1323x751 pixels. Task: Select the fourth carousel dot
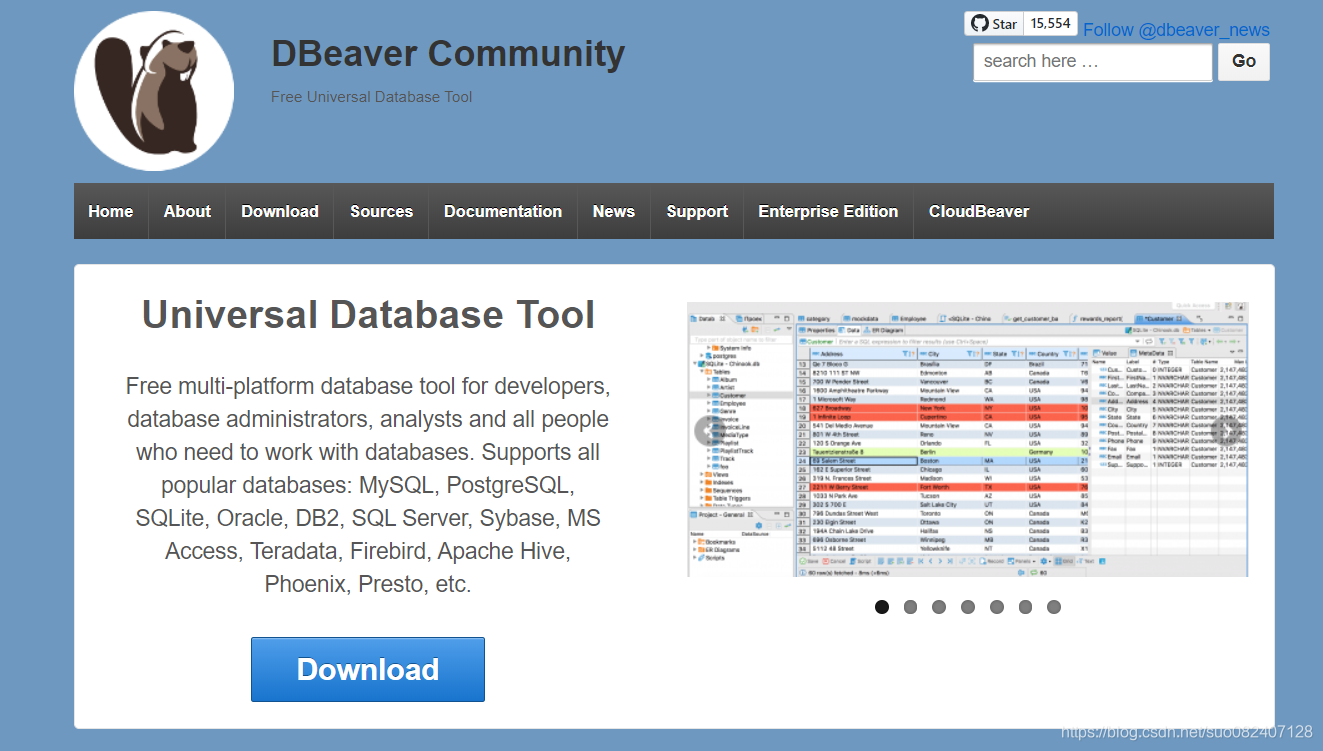968,607
